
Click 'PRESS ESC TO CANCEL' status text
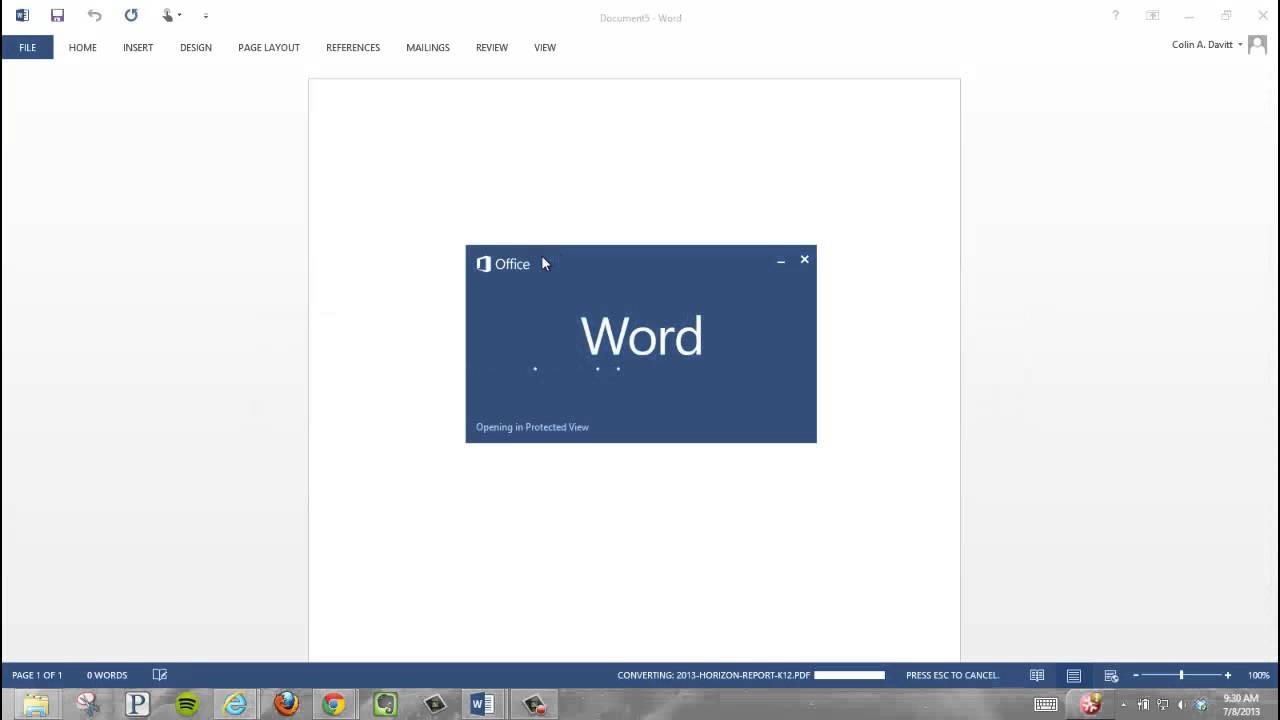click(952, 675)
